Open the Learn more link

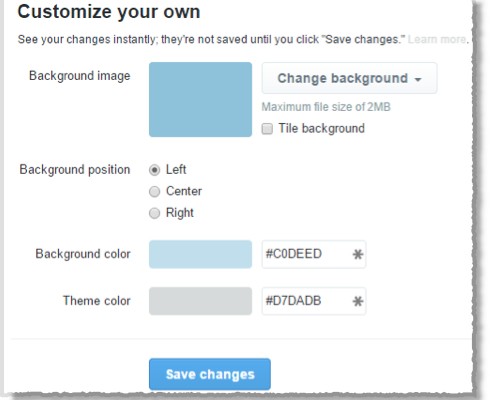(437, 39)
